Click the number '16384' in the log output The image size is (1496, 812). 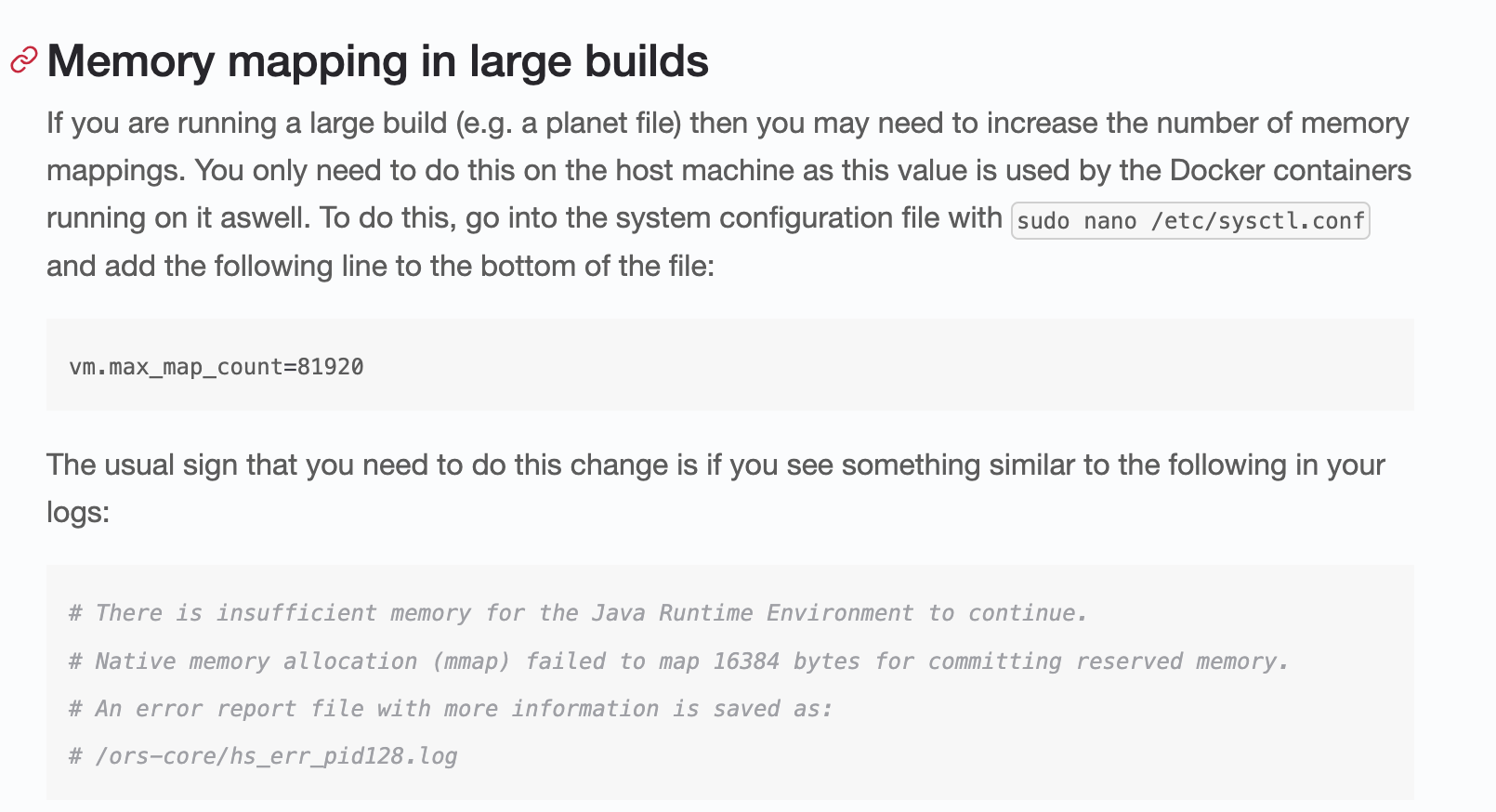point(746,661)
